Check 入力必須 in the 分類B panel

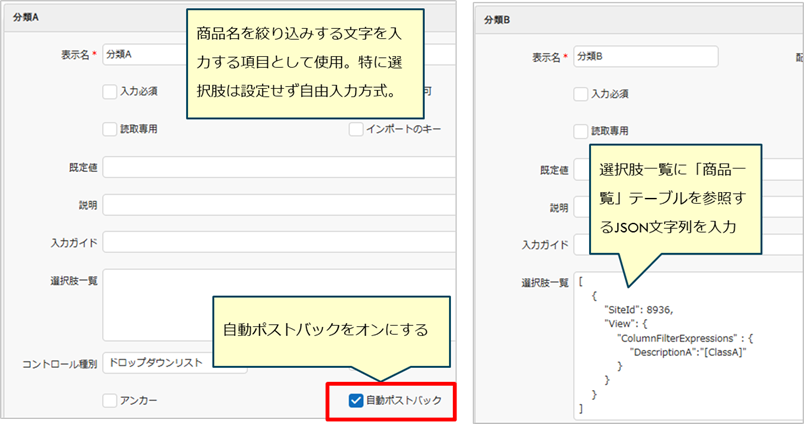coord(580,94)
